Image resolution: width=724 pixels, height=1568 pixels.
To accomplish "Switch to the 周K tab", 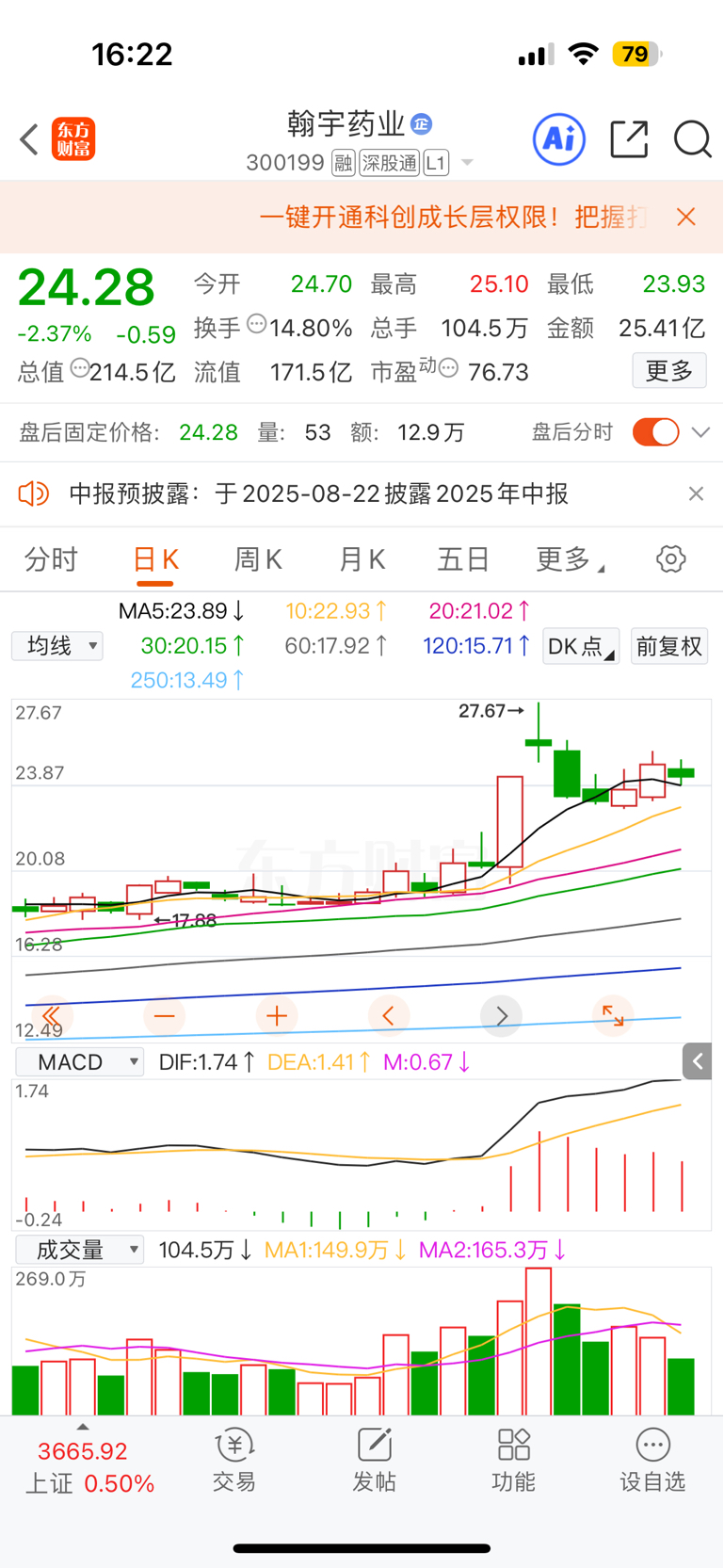I will 258,559.
